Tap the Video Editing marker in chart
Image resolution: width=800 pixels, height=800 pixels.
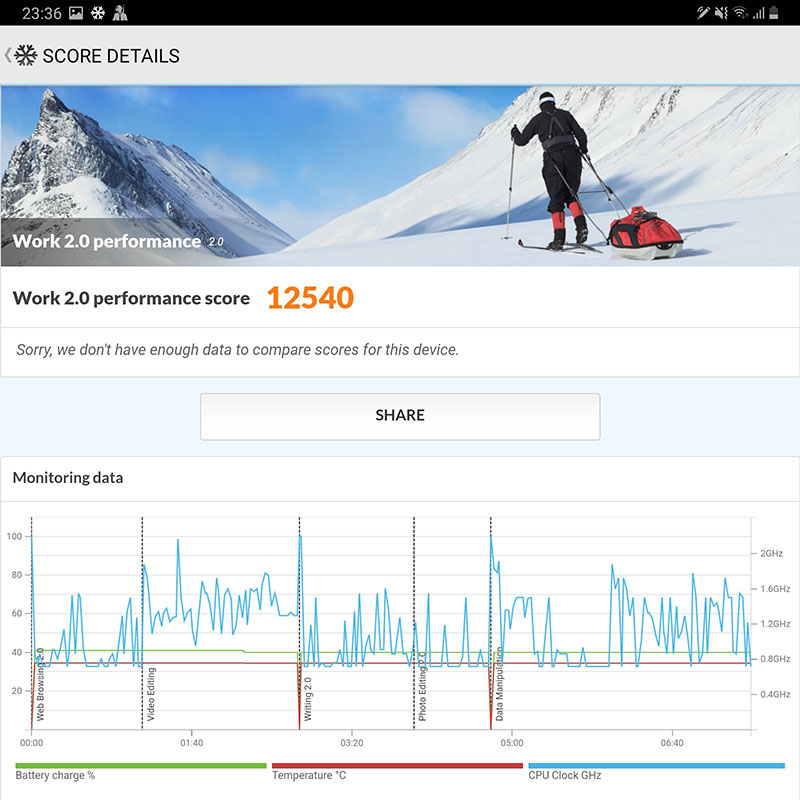[151, 694]
